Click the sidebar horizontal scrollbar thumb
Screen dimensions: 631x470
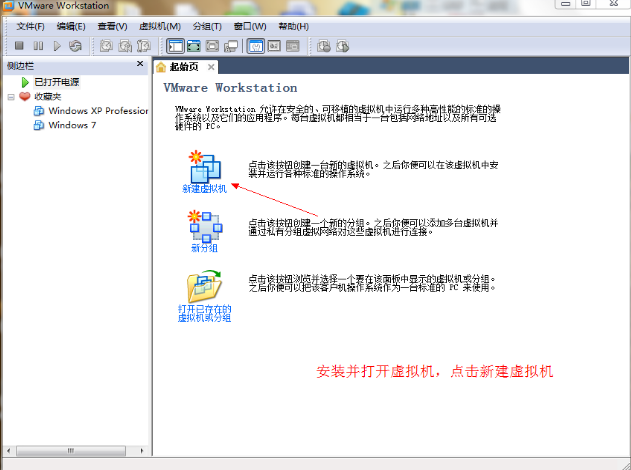click(71, 451)
